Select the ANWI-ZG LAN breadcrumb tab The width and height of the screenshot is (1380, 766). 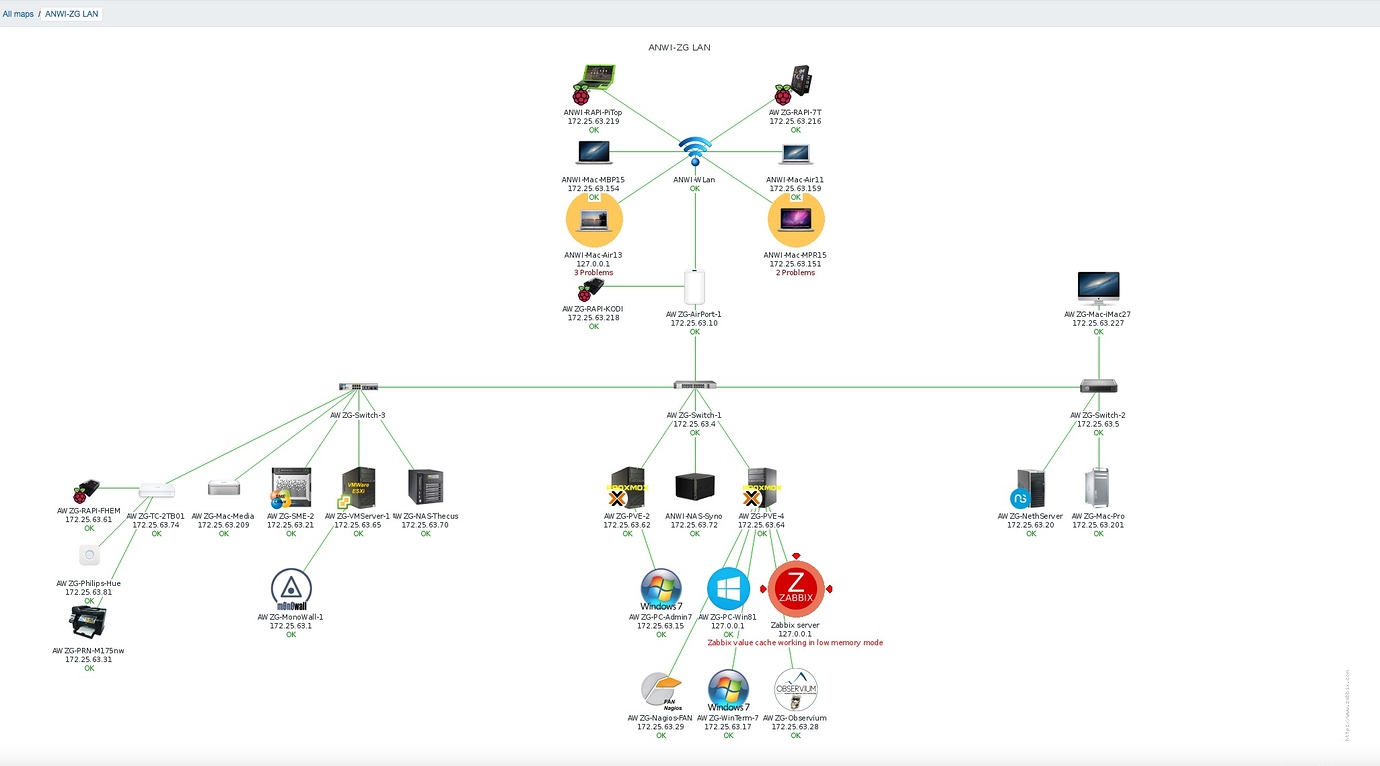point(69,14)
